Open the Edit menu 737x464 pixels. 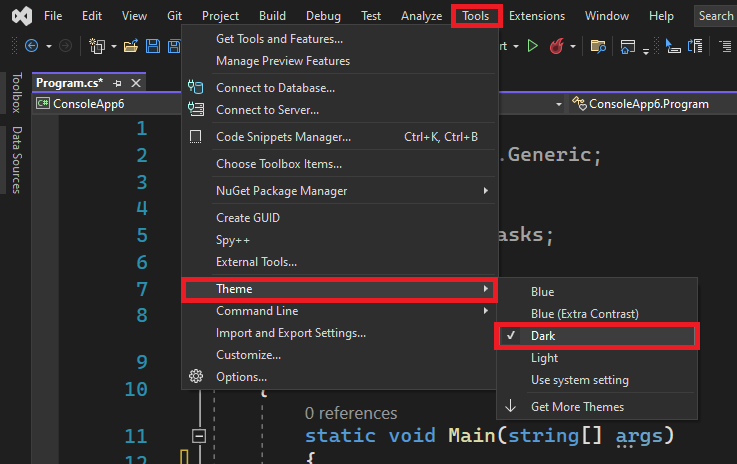[x=92, y=16]
